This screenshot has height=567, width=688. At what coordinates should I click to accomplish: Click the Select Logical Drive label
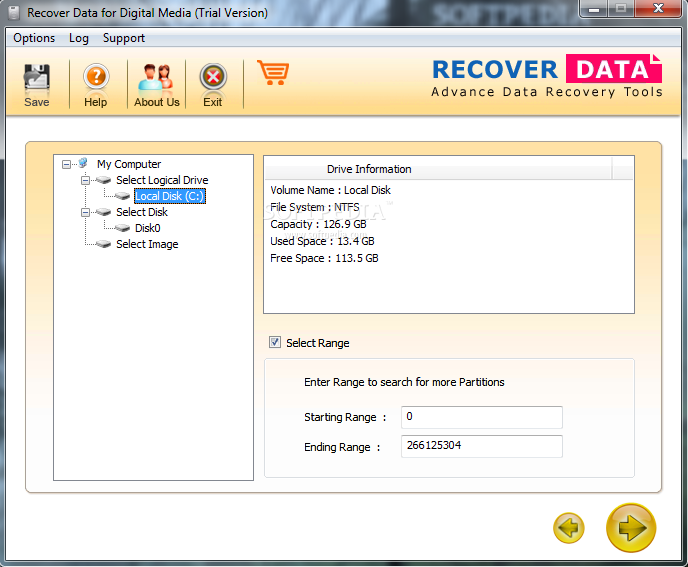coord(162,180)
